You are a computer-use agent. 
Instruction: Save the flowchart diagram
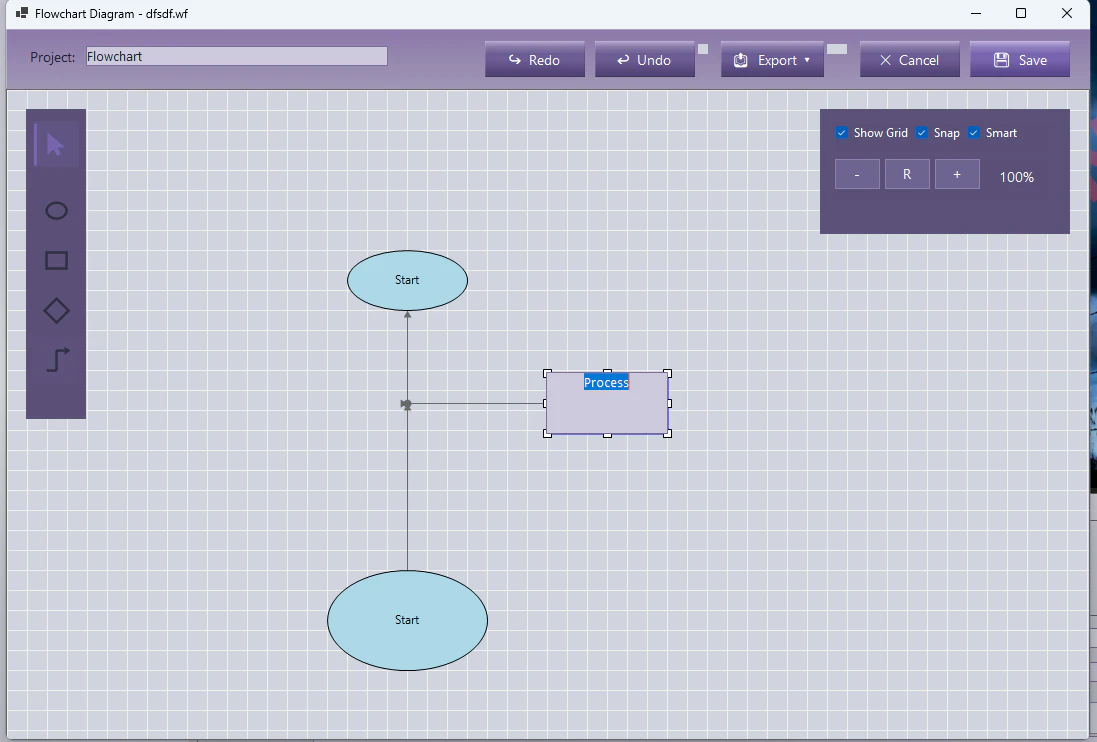pos(1019,60)
